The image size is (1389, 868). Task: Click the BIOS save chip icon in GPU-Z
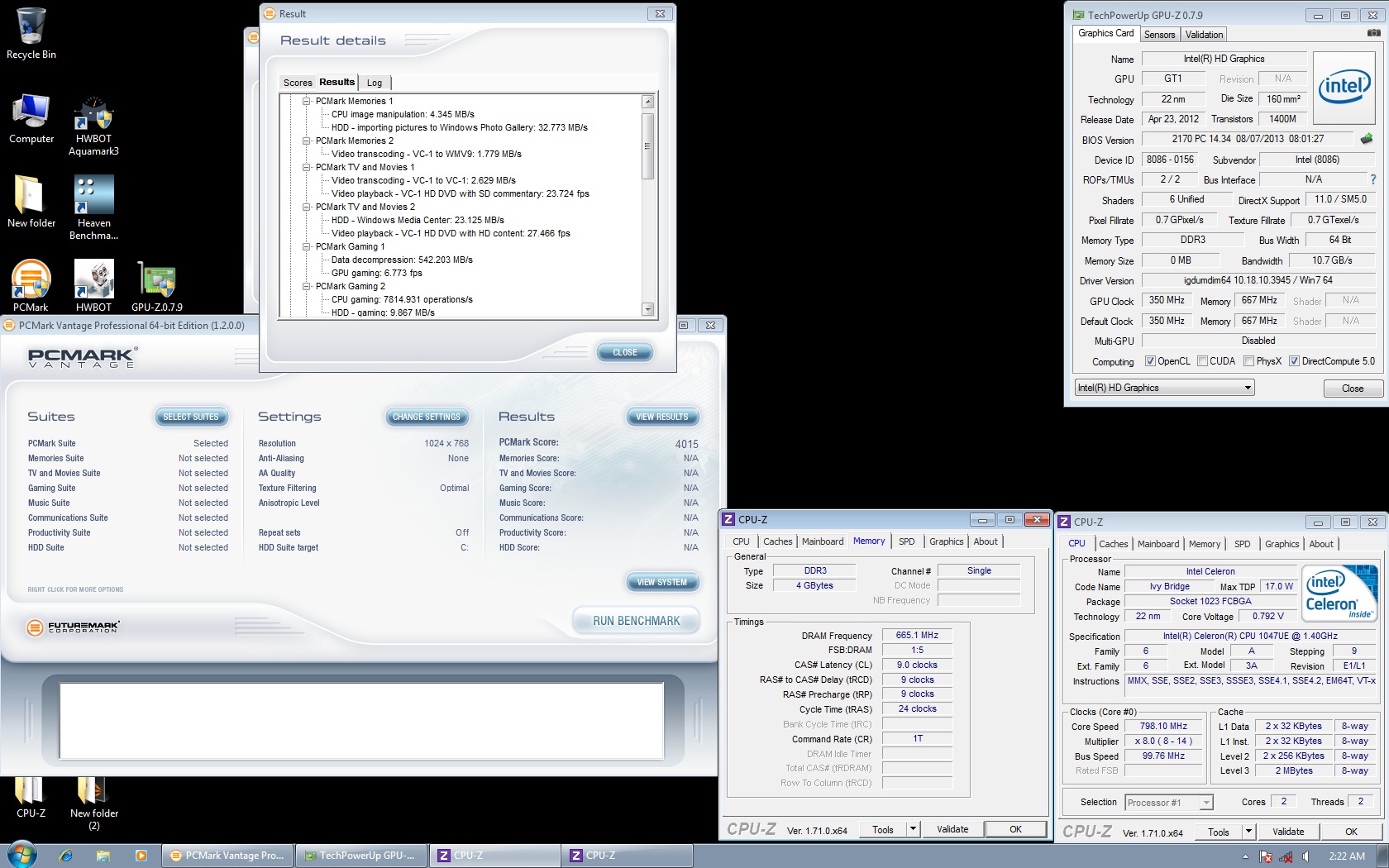point(1366,139)
